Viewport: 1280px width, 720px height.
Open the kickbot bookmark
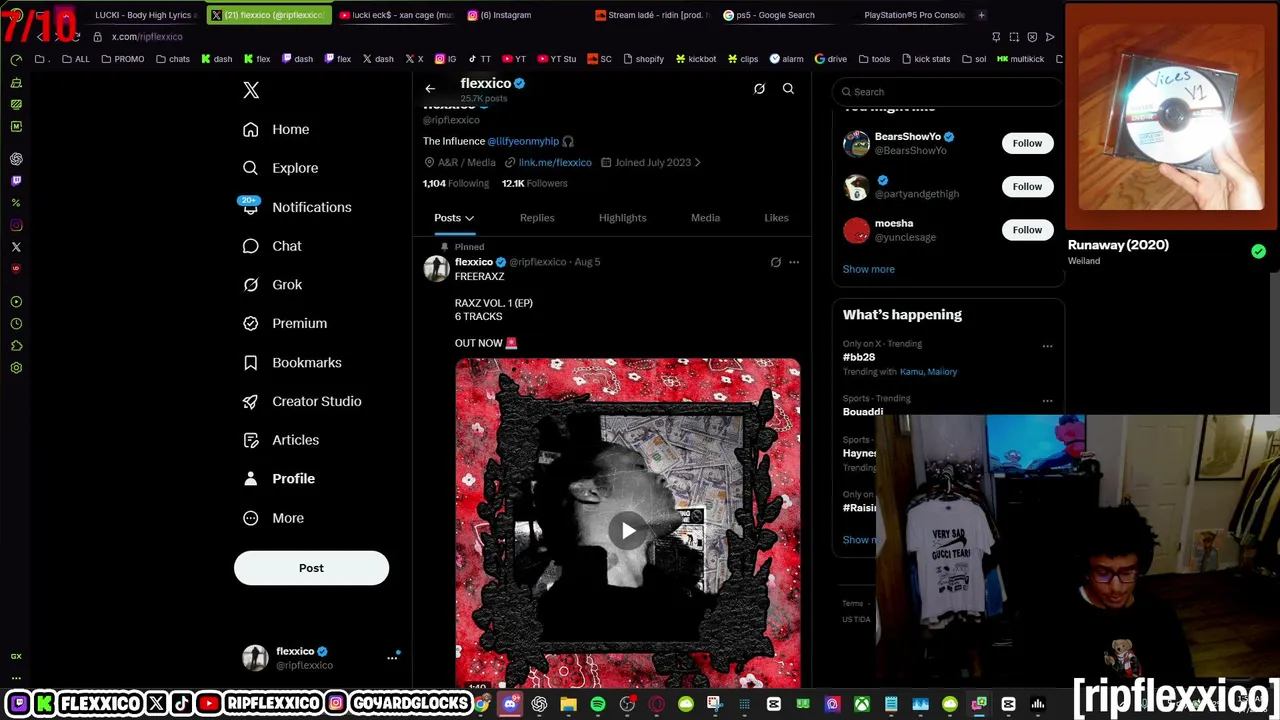click(x=696, y=59)
